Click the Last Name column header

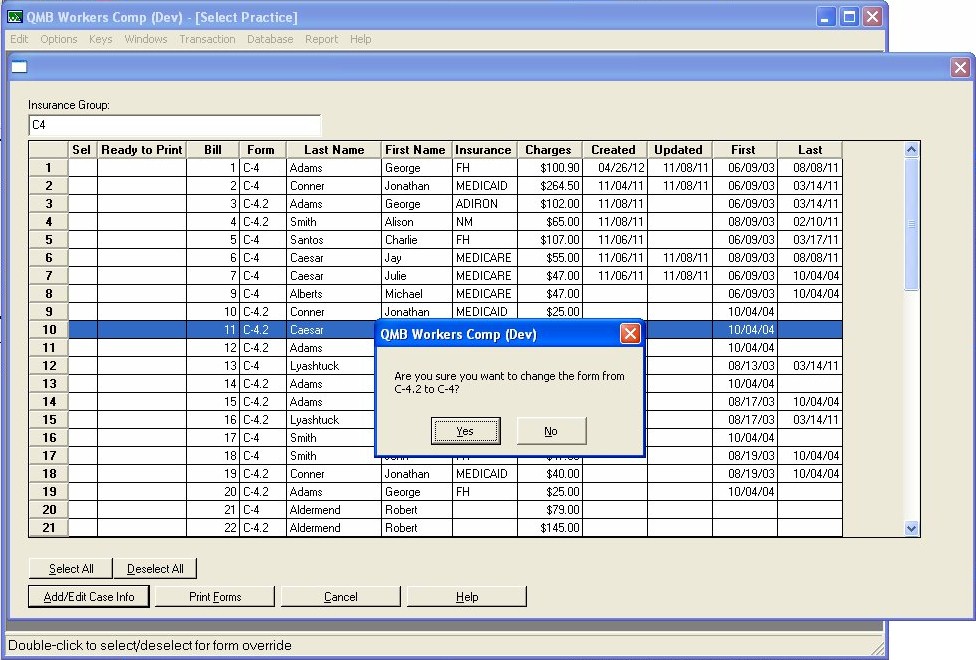pos(334,149)
